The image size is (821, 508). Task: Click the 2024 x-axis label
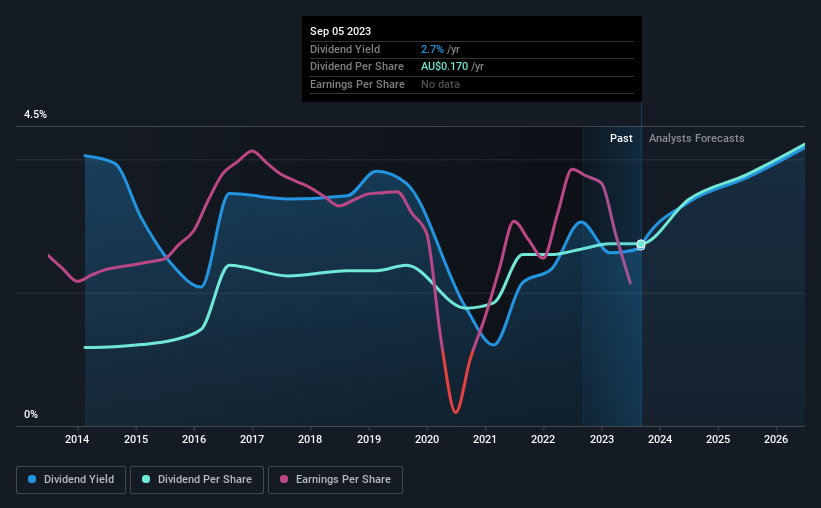tap(660, 439)
